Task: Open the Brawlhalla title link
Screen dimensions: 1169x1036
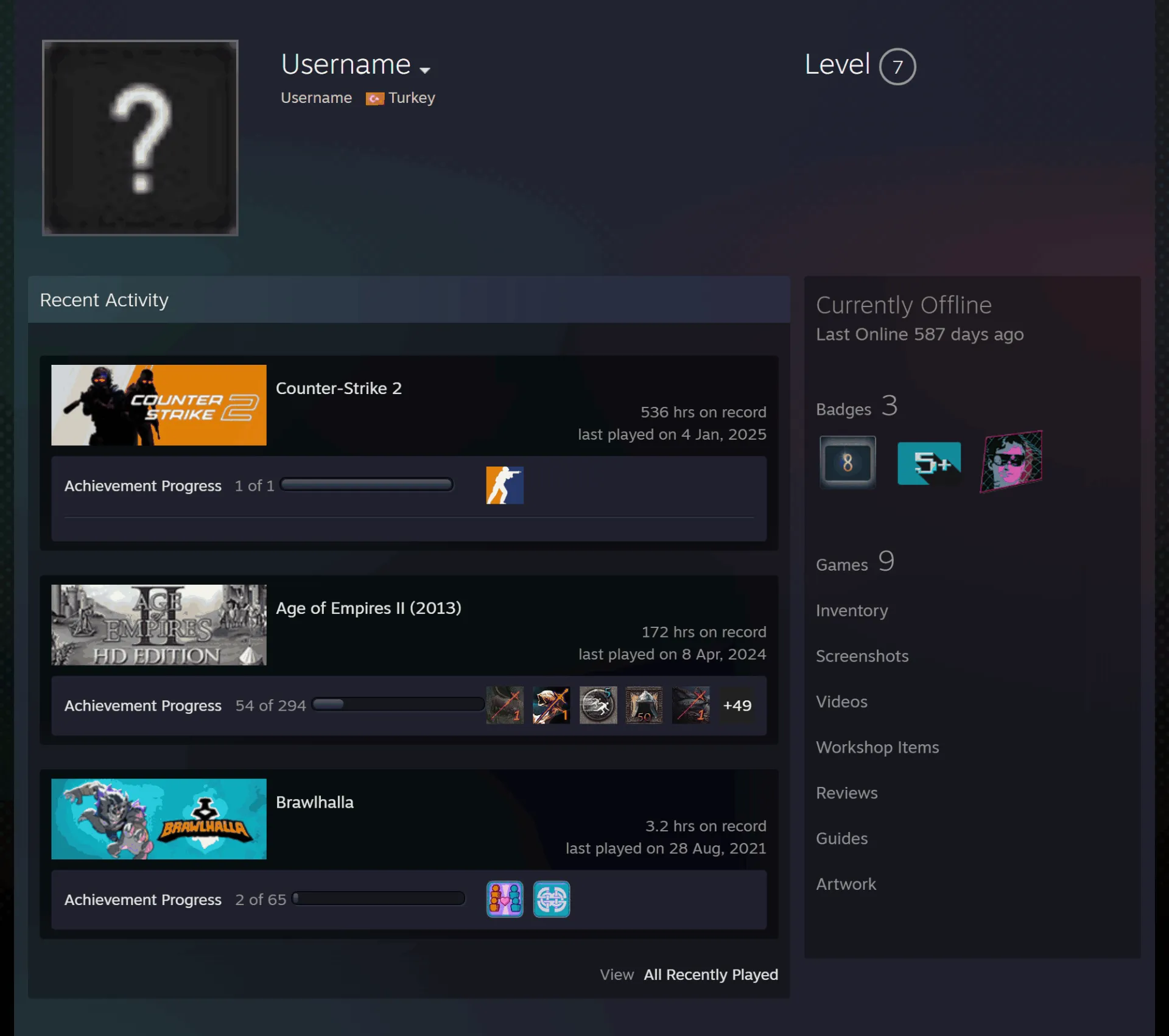Action: [x=315, y=802]
